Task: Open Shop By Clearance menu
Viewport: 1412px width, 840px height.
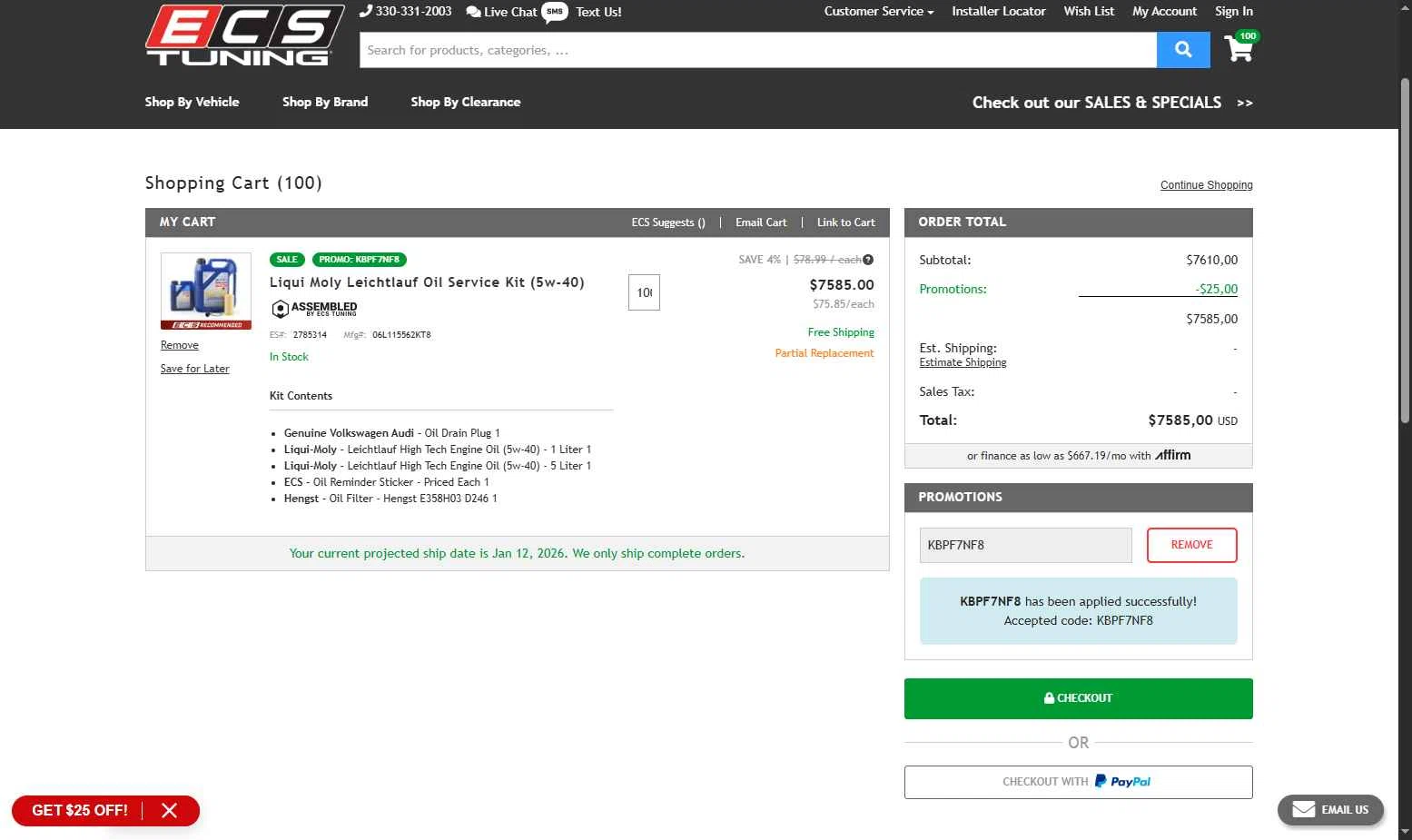Action: pyautogui.click(x=465, y=102)
